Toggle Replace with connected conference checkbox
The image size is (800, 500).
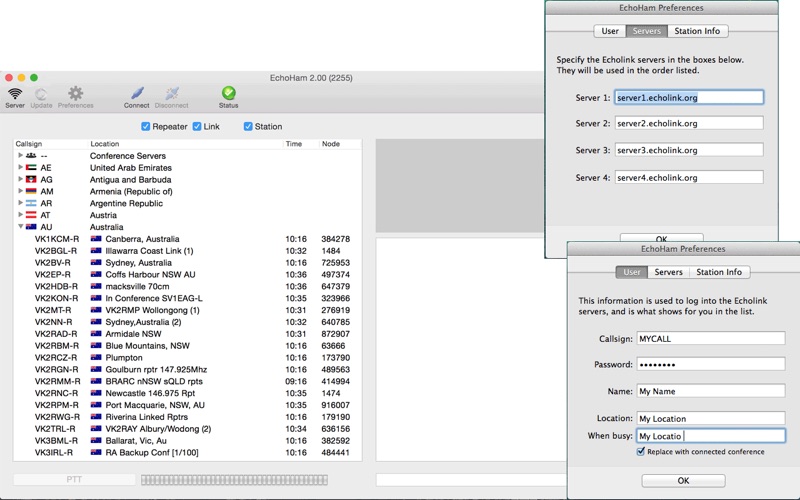pyautogui.click(x=641, y=452)
